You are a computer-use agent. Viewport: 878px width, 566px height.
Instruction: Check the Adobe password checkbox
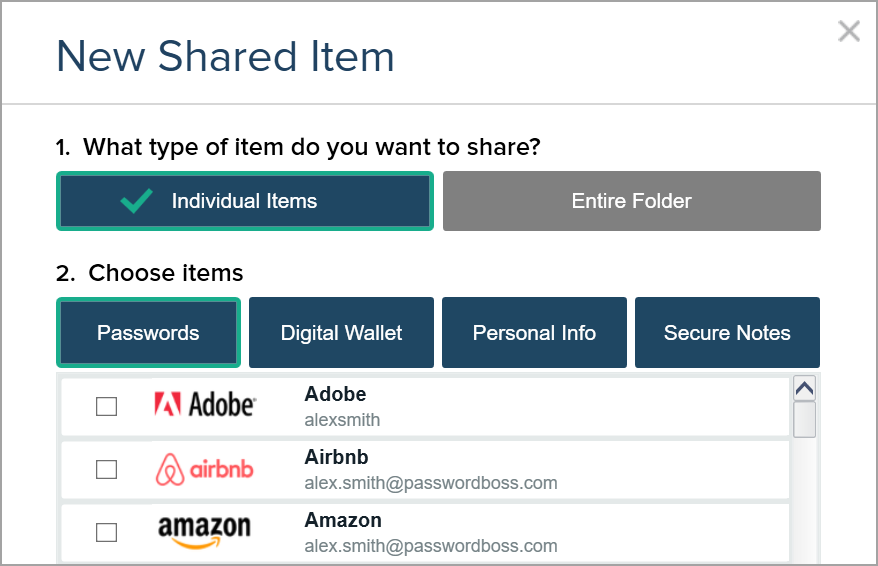click(106, 406)
